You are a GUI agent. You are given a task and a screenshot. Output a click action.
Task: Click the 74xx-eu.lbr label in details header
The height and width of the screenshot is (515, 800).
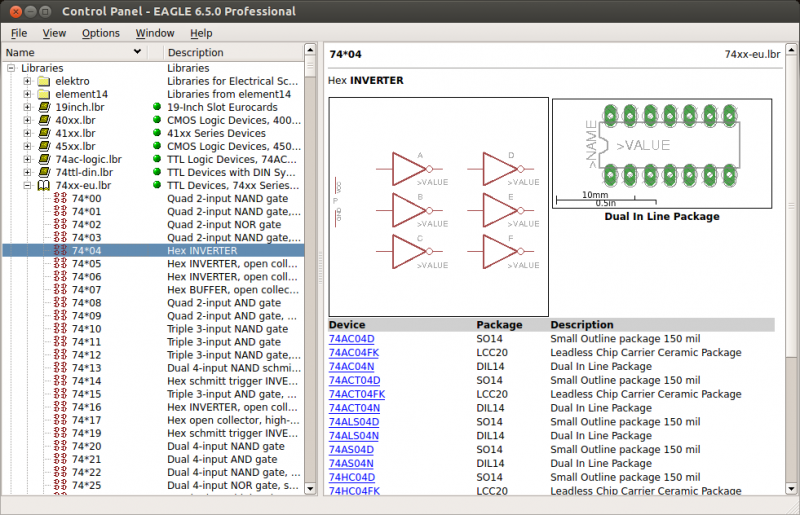click(x=752, y=54)
